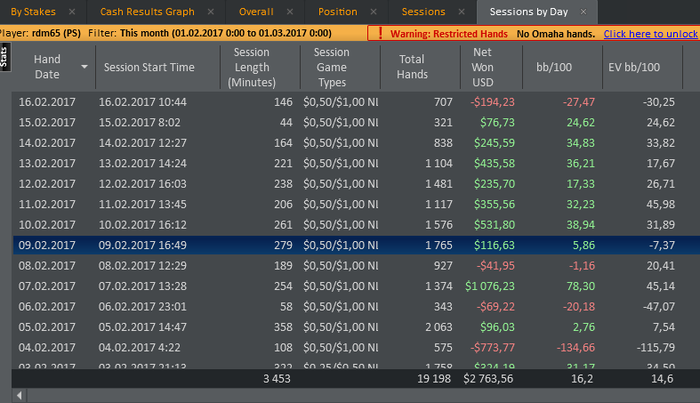Open the Position tab
This screenshot has width=700, height=403.
pos(337,12)
